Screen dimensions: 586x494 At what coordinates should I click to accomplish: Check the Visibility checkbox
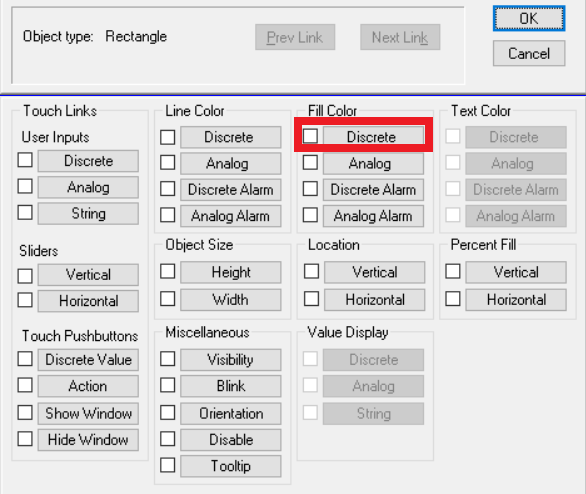click(167, 359)
